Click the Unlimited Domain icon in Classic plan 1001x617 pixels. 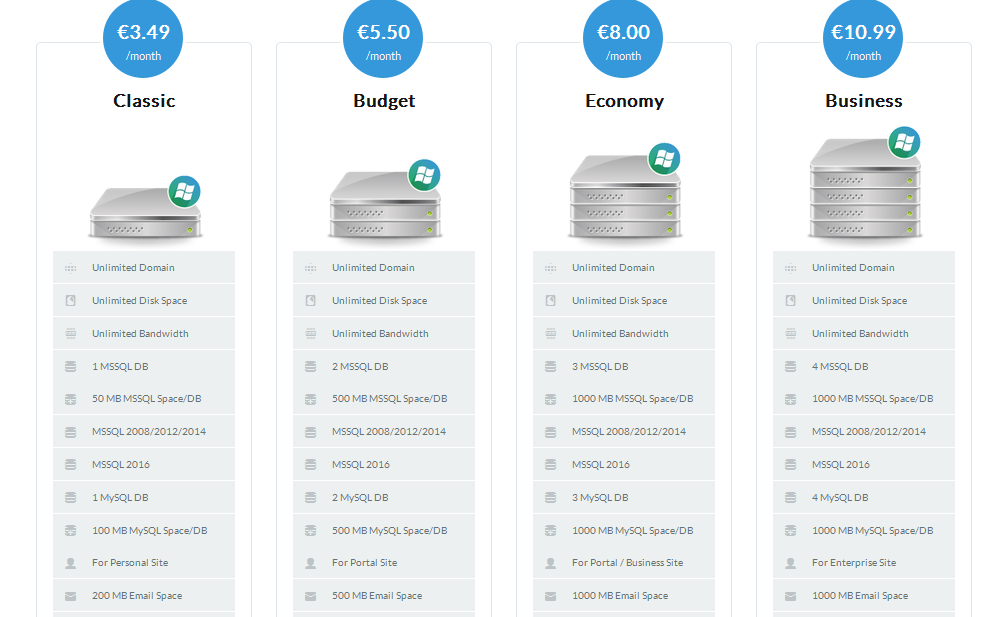pyautogui.click(x=70, y=268)
